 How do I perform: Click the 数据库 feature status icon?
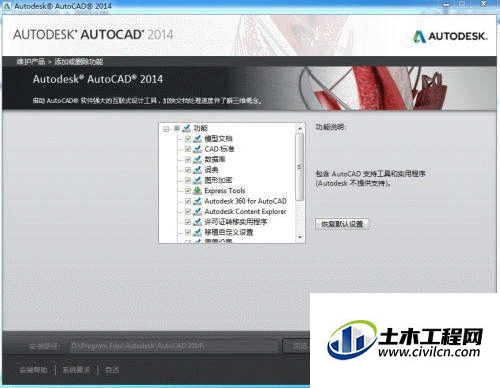(x=197, y=159)
